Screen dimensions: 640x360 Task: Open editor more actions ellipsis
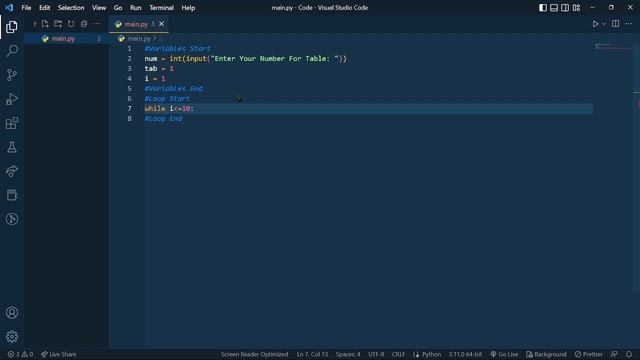[x=629, y=24]
